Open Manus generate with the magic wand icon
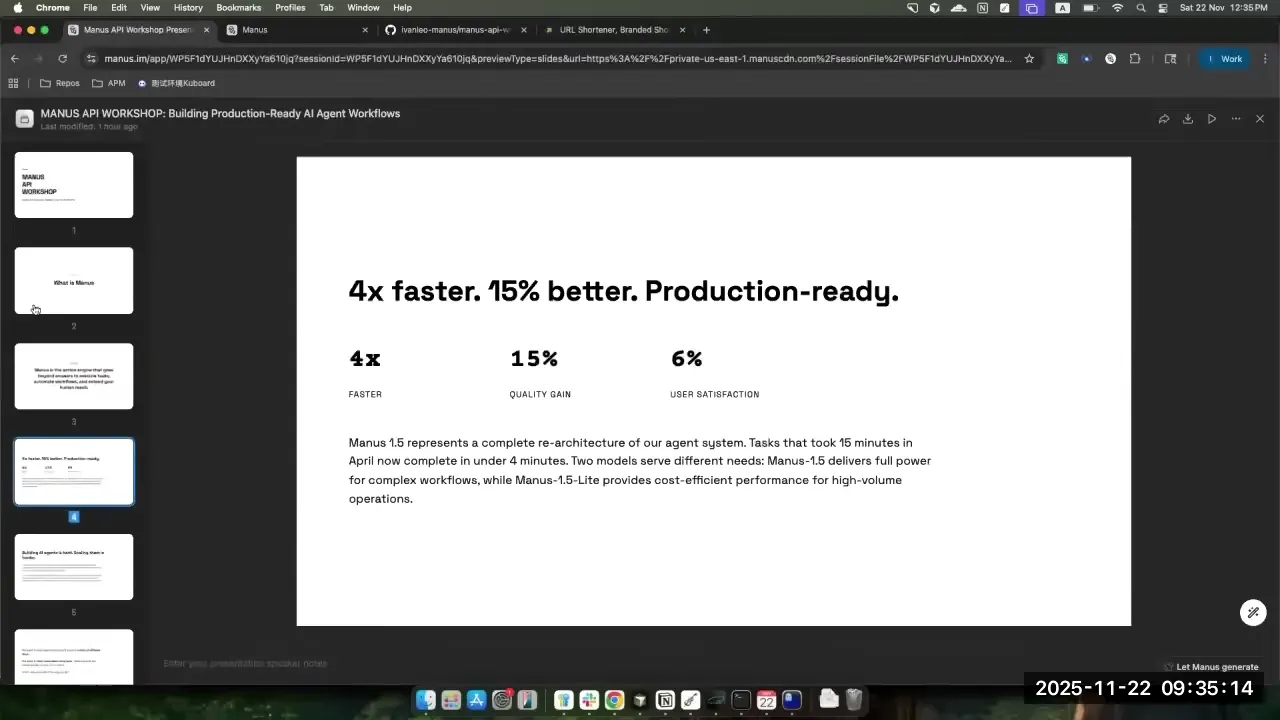Image resolution: width=1280 pixels, height=720 pixels. coord(1253,612)
